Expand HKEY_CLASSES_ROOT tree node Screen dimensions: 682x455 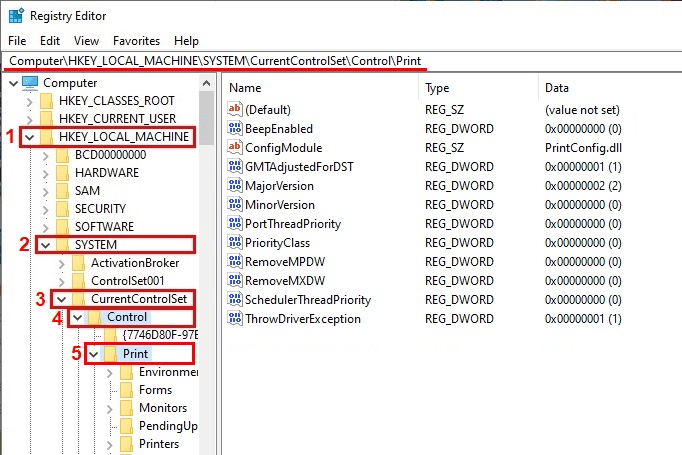(29, 101)
